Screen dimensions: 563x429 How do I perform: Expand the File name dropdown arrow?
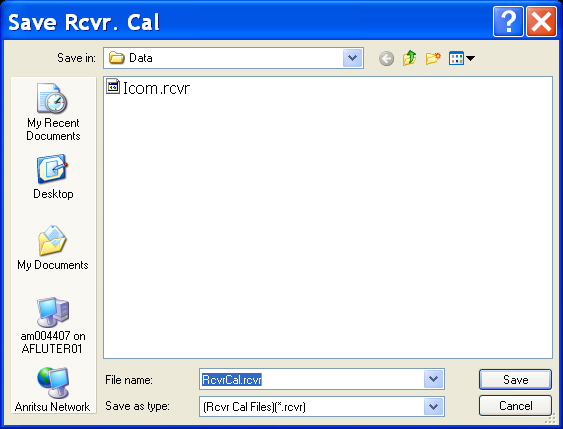[433, 379]
